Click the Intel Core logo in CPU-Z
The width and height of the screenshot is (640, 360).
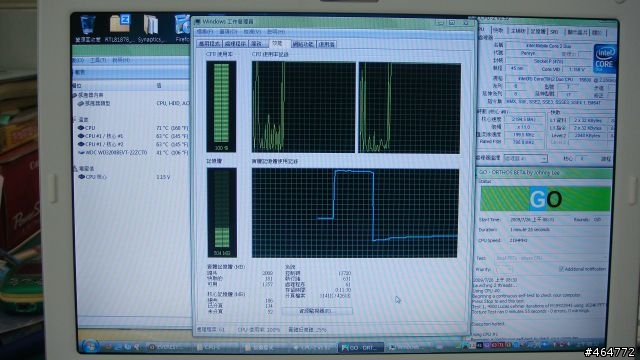tap(604, 58)
